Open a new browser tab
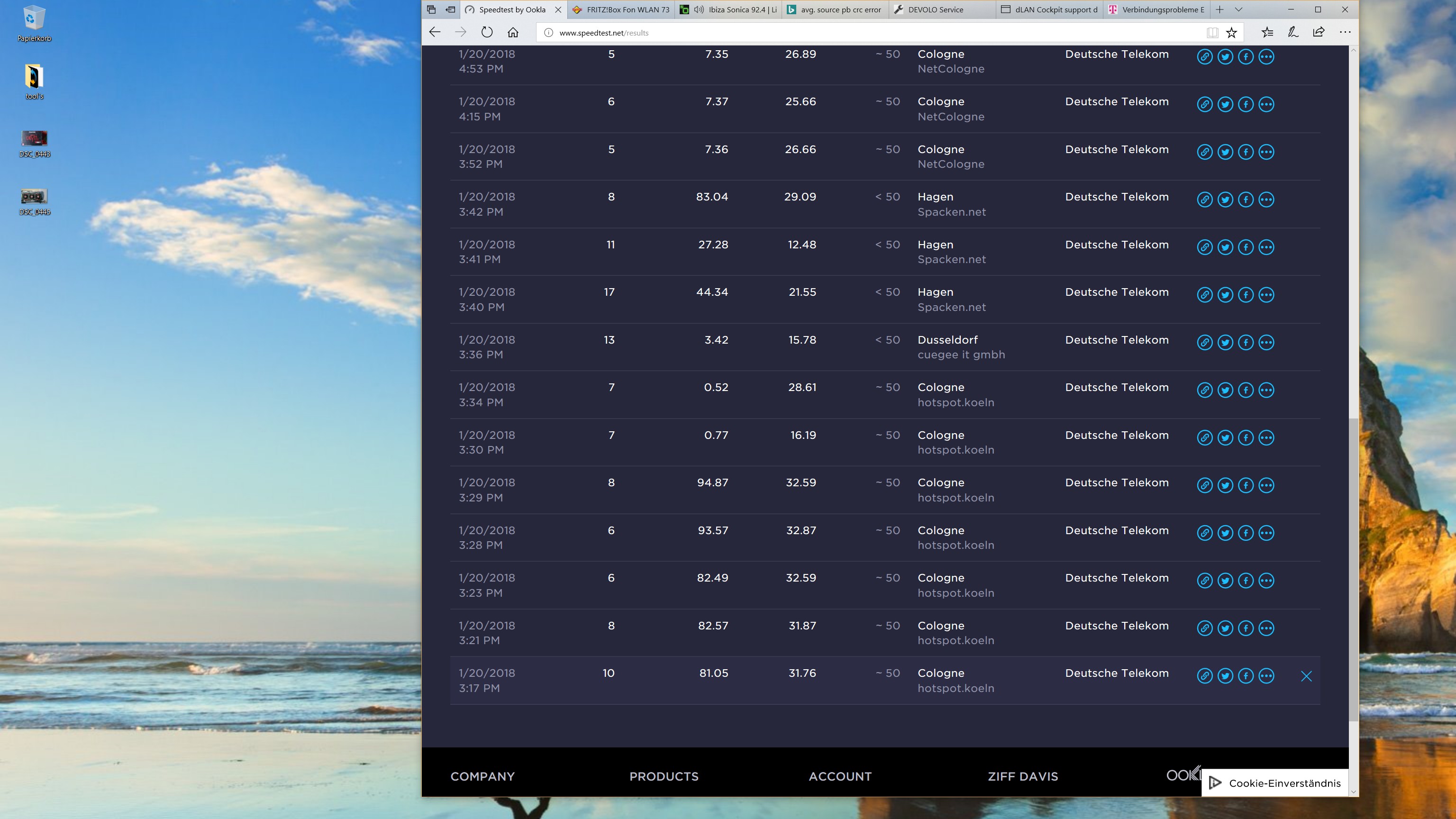 [x=1220, y=9]
